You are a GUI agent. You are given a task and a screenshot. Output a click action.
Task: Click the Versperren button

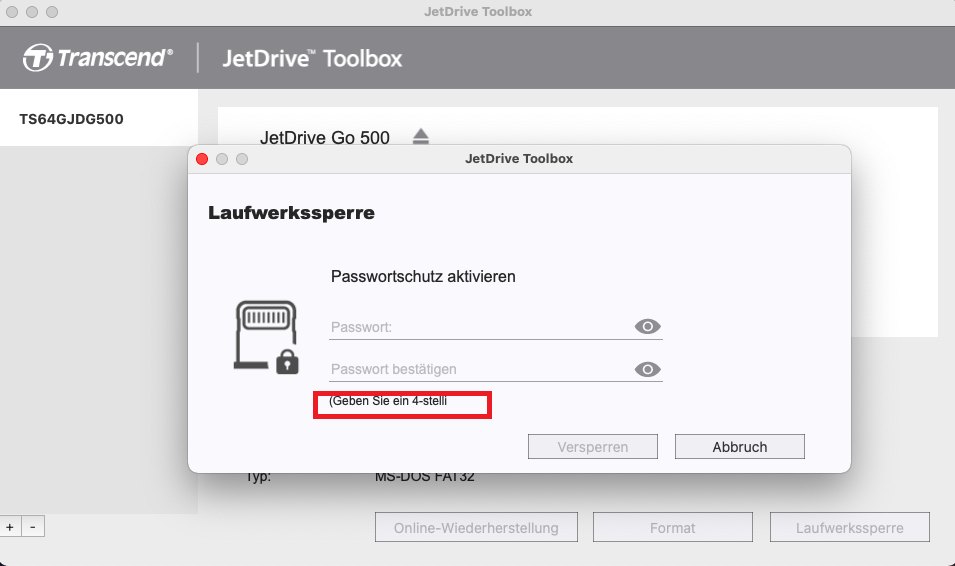pos(593,447)
